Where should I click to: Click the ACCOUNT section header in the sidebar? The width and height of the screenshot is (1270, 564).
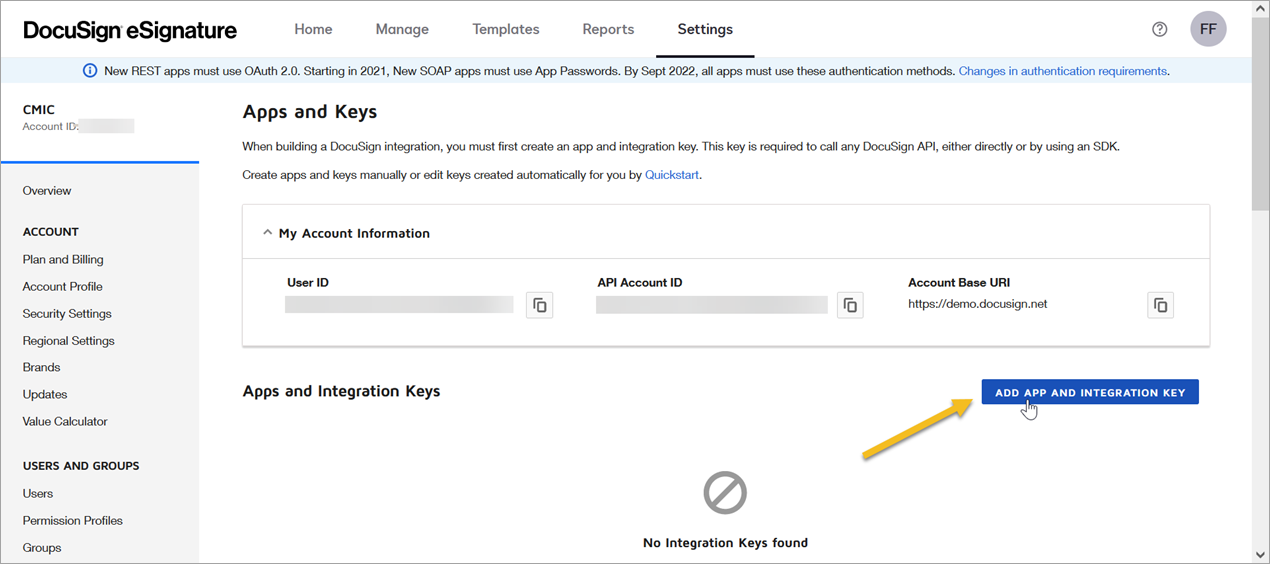[51, 231]
